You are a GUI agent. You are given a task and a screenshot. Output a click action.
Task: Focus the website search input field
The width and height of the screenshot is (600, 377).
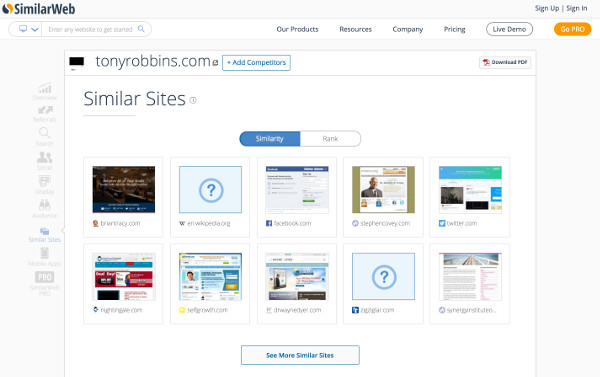tap(90, 29)
